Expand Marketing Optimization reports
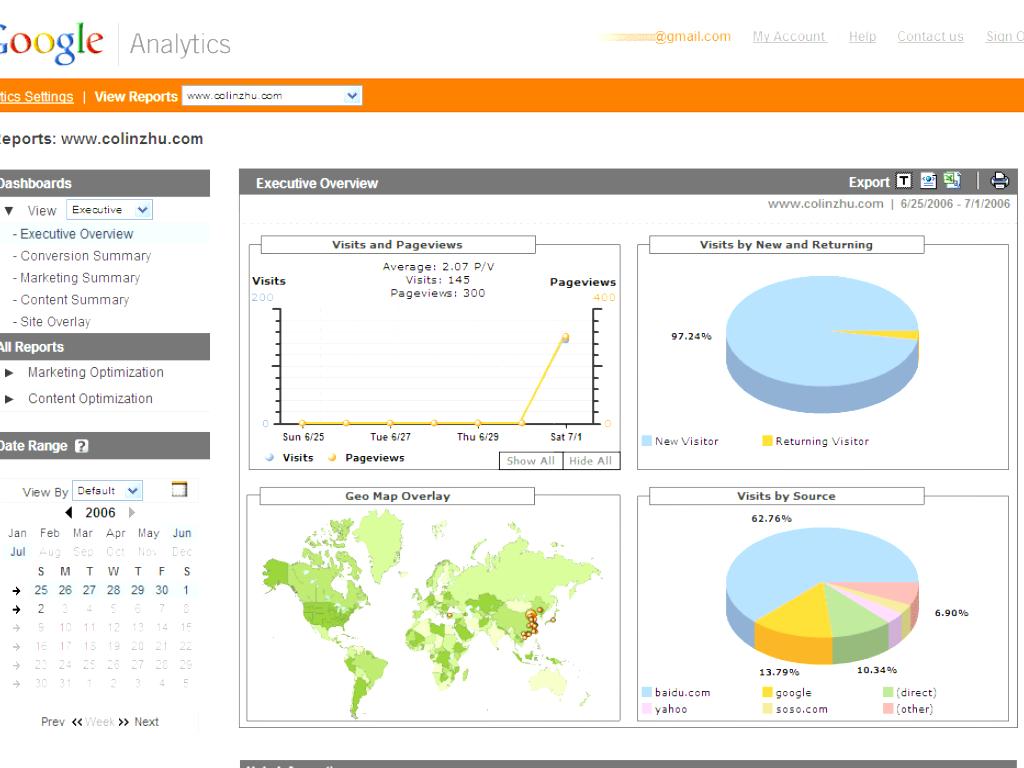The width and height of the screenshot is (1024, 768). (x=9, y=373)
